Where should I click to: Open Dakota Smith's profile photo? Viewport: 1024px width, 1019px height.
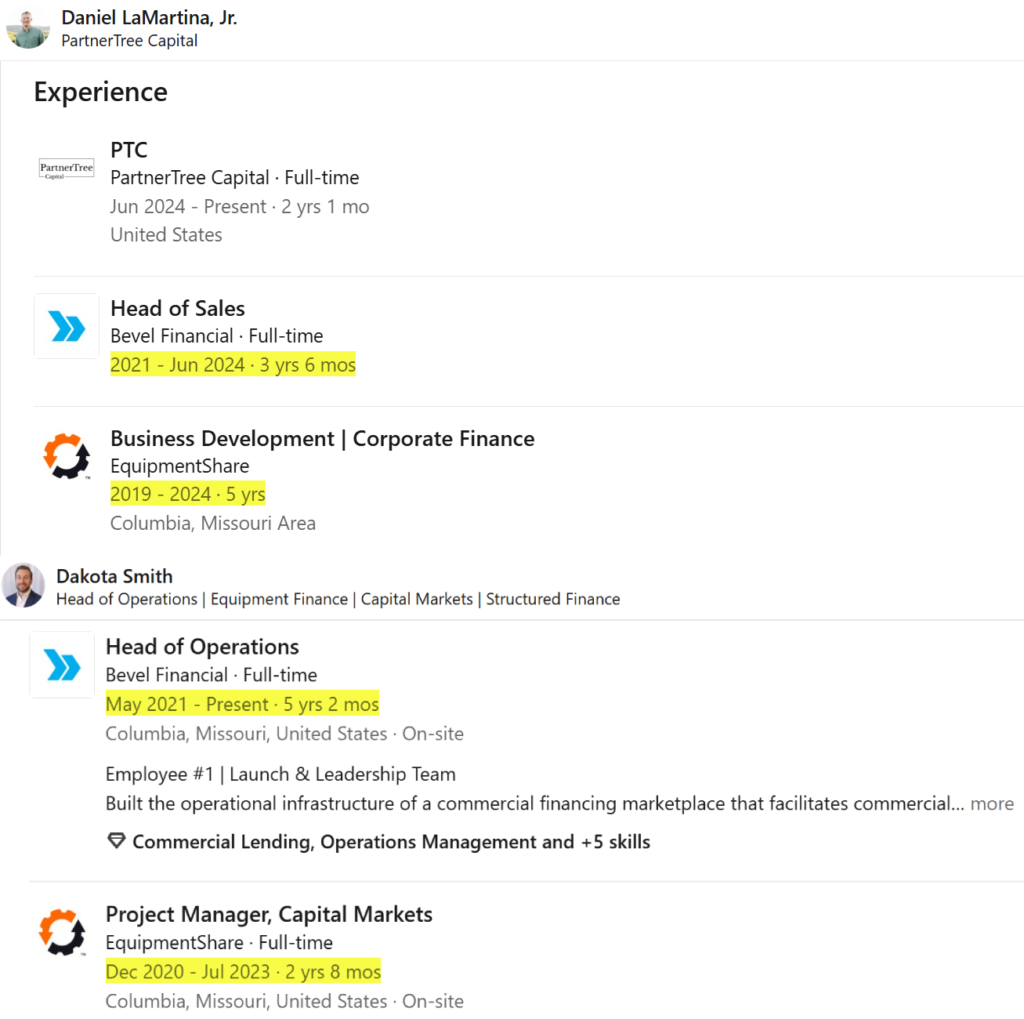pyautogui.click(x=24, y=585)
